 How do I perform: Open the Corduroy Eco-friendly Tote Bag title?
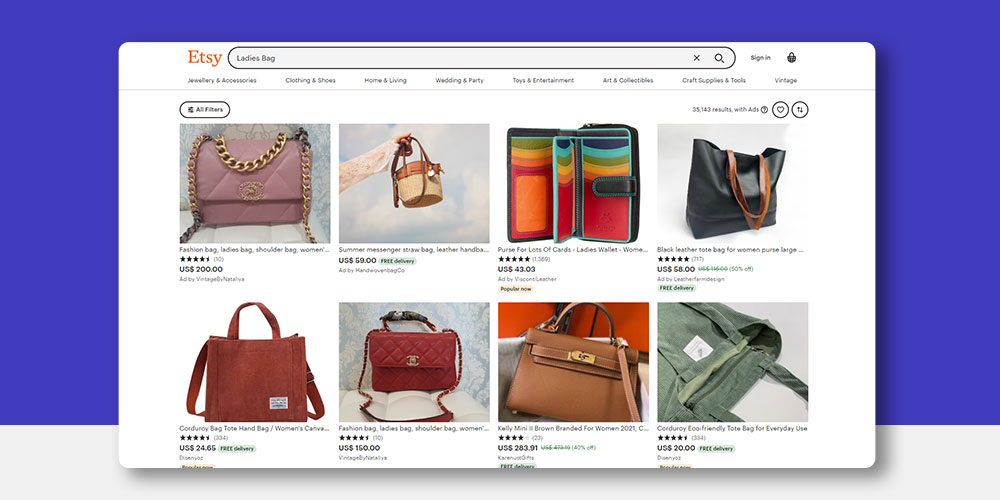click(732, 429)
